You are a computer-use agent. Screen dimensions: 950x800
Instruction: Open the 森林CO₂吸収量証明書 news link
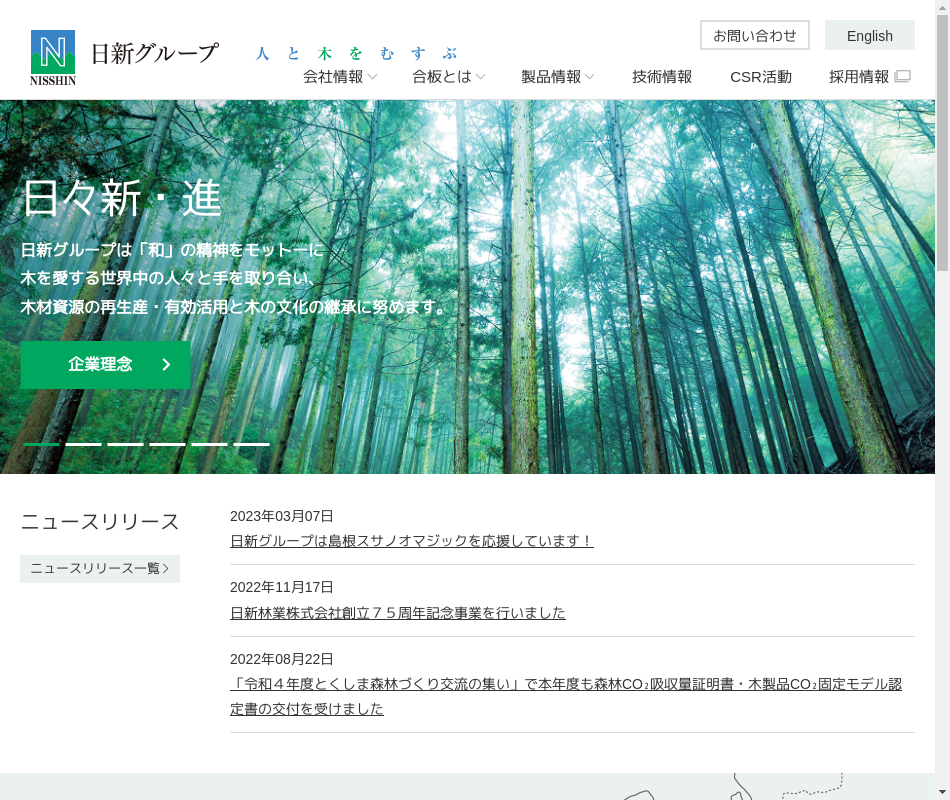click(565, 685)
